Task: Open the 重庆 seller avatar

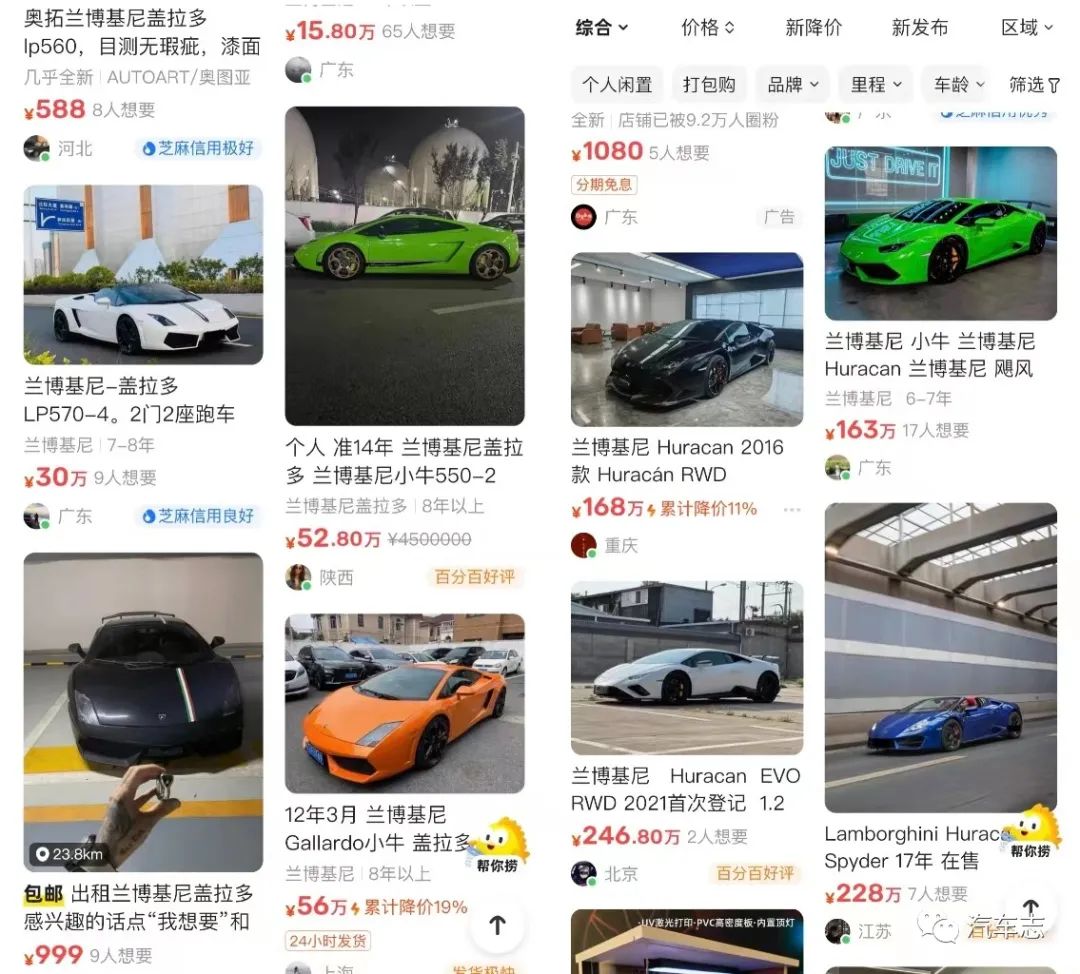Action: (583, 545)
